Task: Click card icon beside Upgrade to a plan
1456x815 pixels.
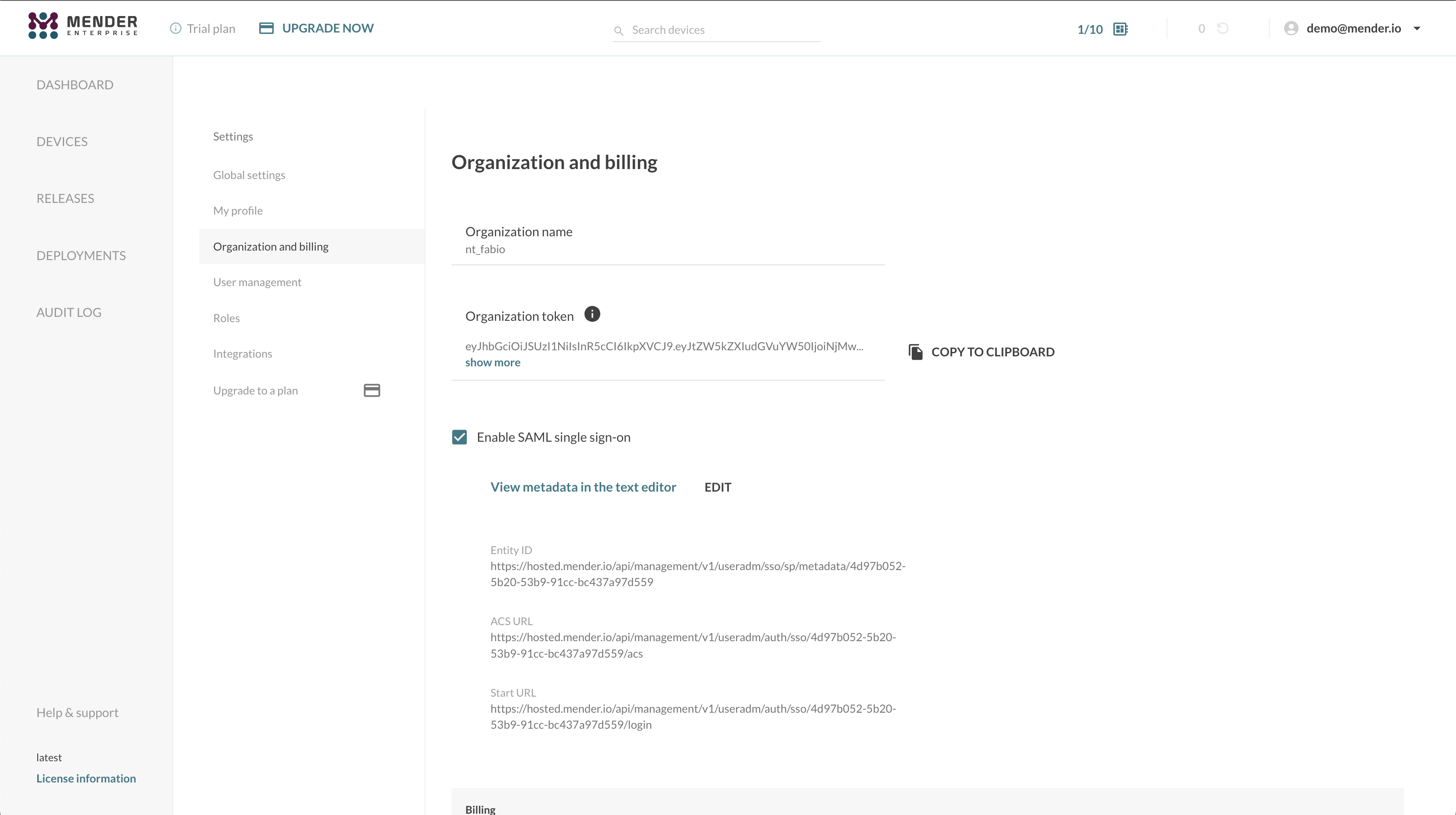Action: [x=371, y=390]
